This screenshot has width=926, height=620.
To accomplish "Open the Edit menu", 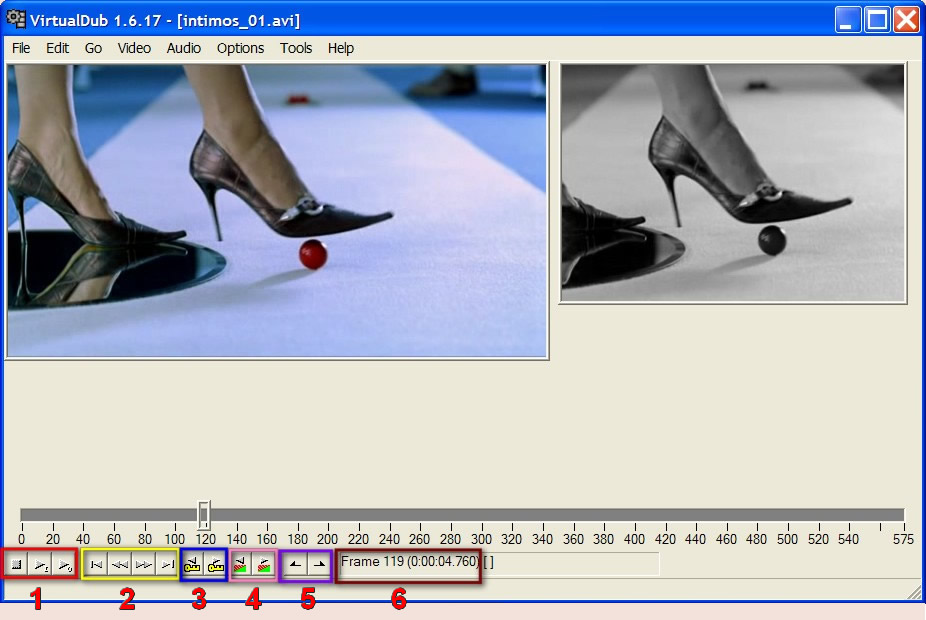I will 57,48.
